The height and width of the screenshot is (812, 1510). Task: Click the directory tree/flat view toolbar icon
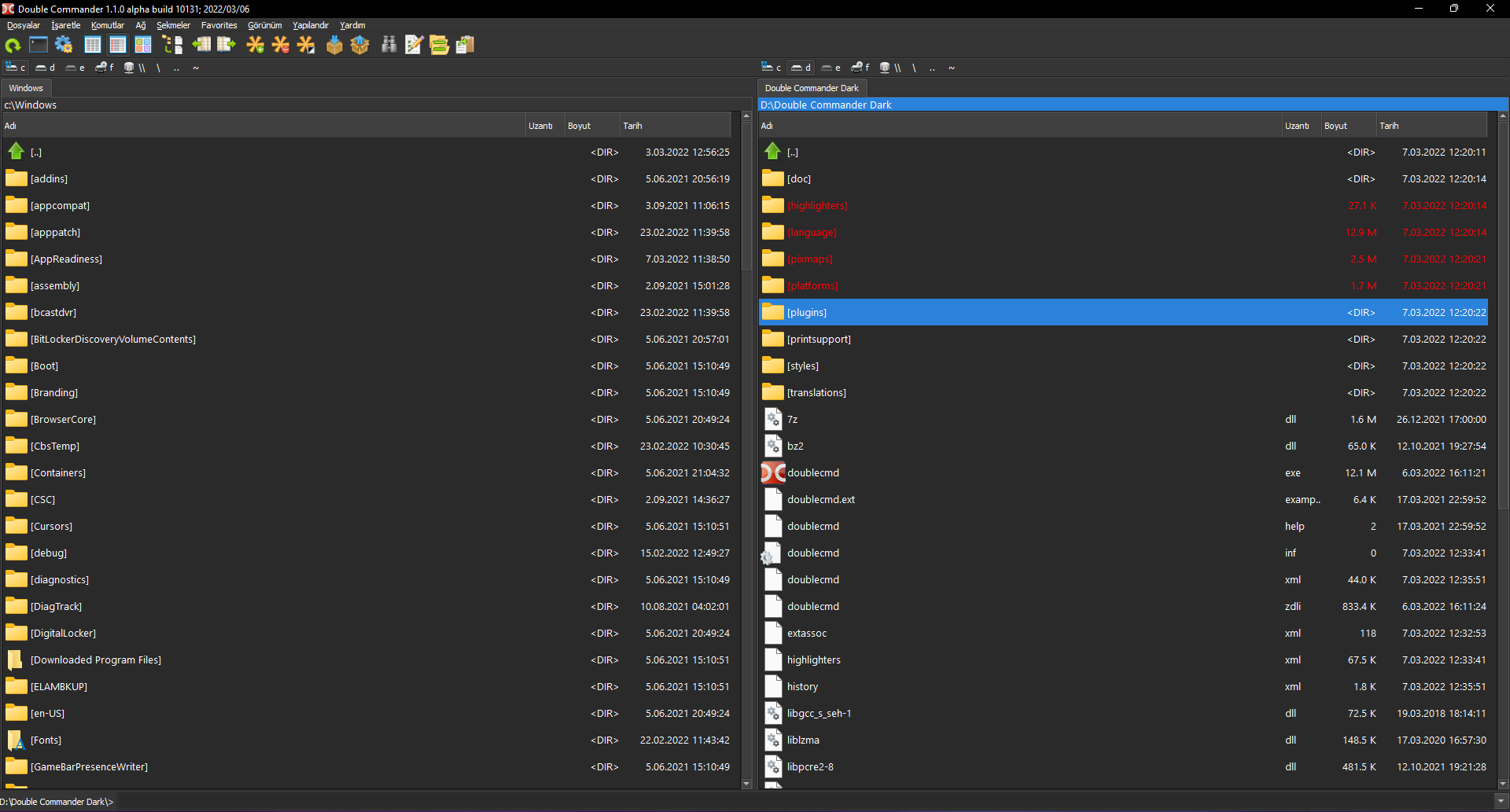coord(172,45)
